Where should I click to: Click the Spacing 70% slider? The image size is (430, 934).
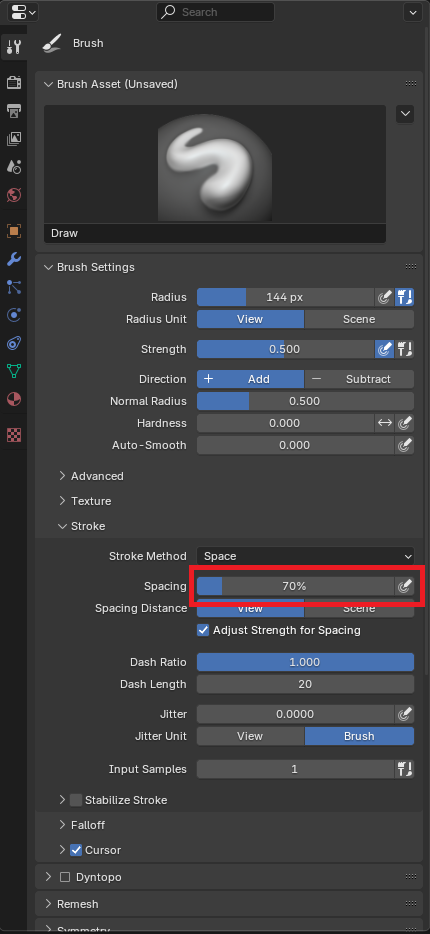pos(295,586)
